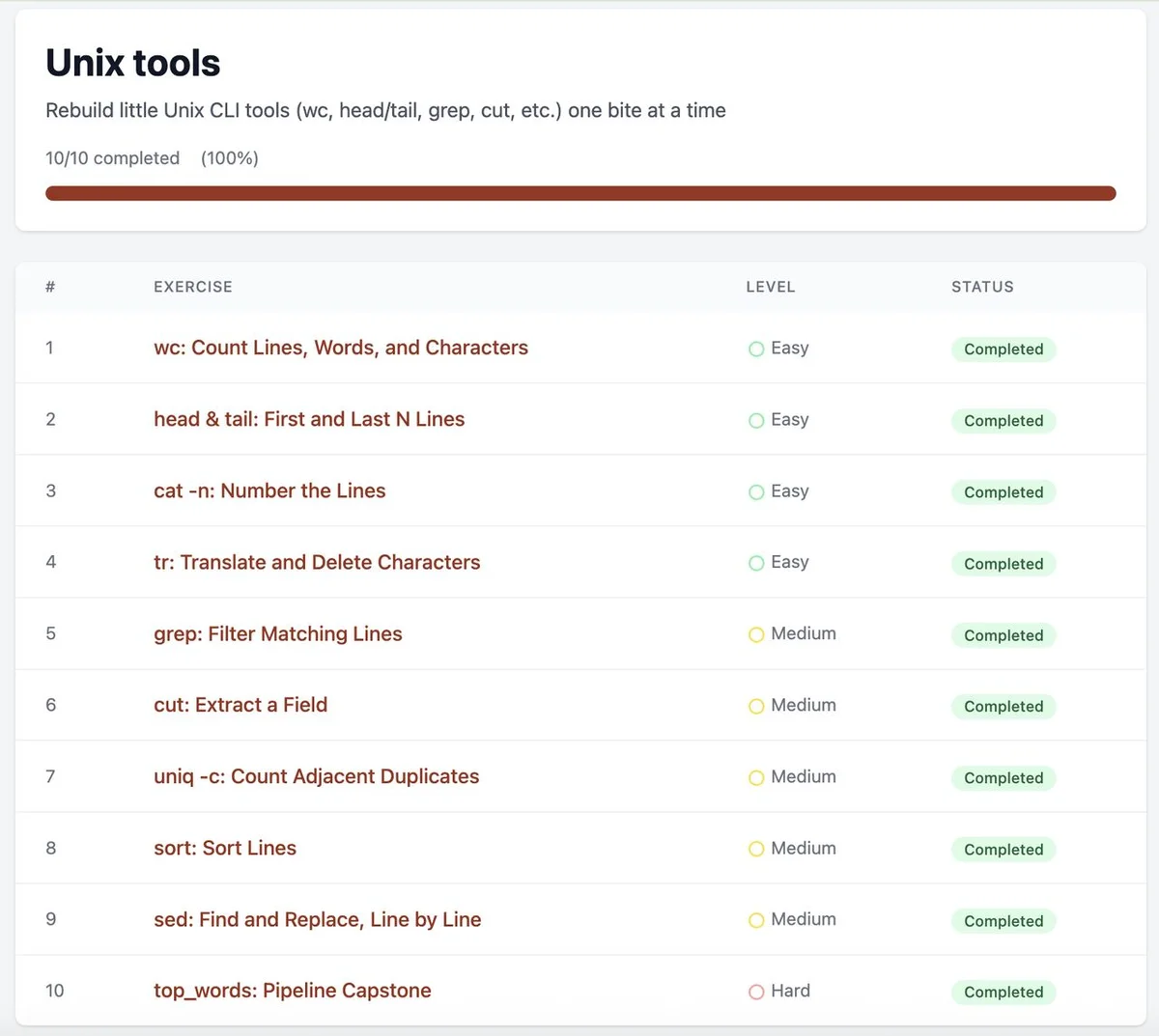
Task: Click the Easy label in the wc row
Action: tap(790, 348)
